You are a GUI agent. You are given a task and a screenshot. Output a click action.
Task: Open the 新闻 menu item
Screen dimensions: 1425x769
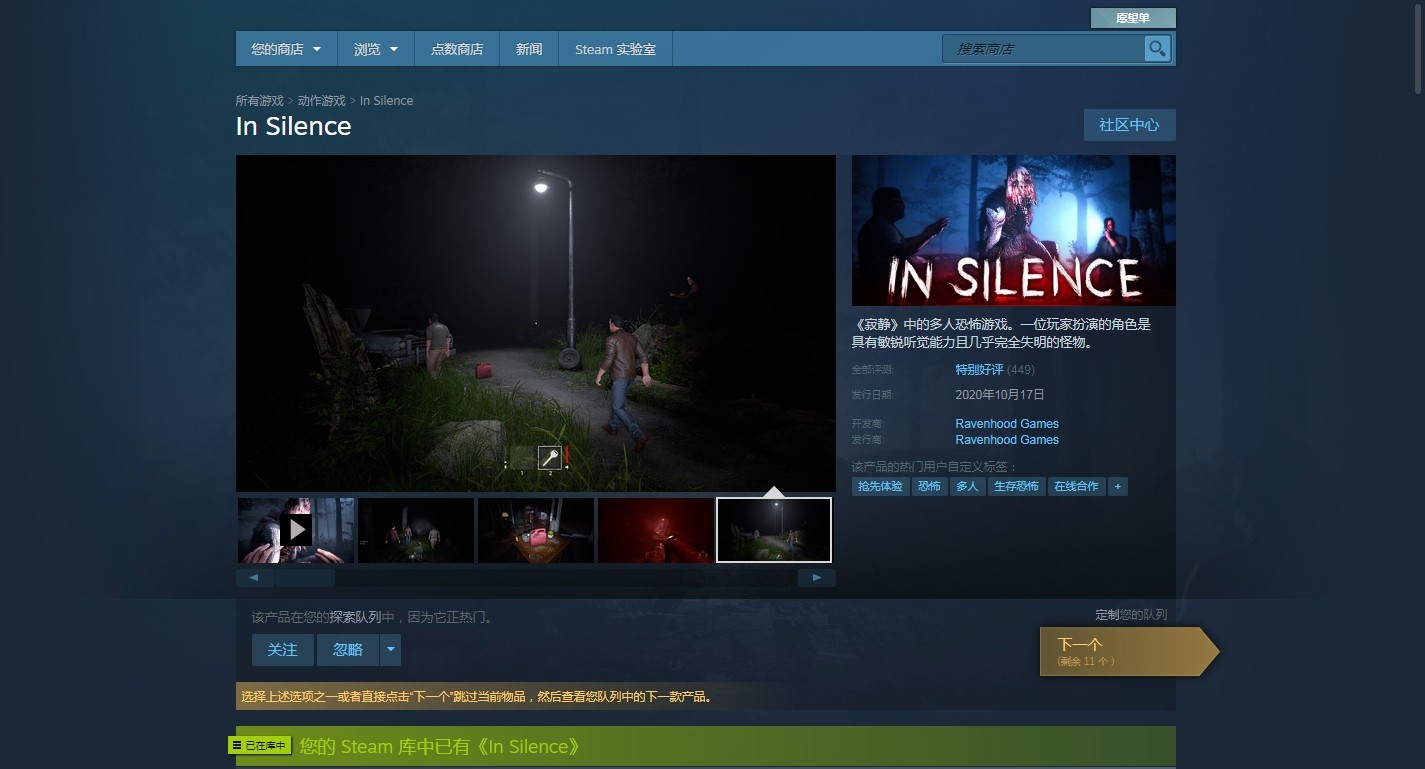(x=529, y=49)
